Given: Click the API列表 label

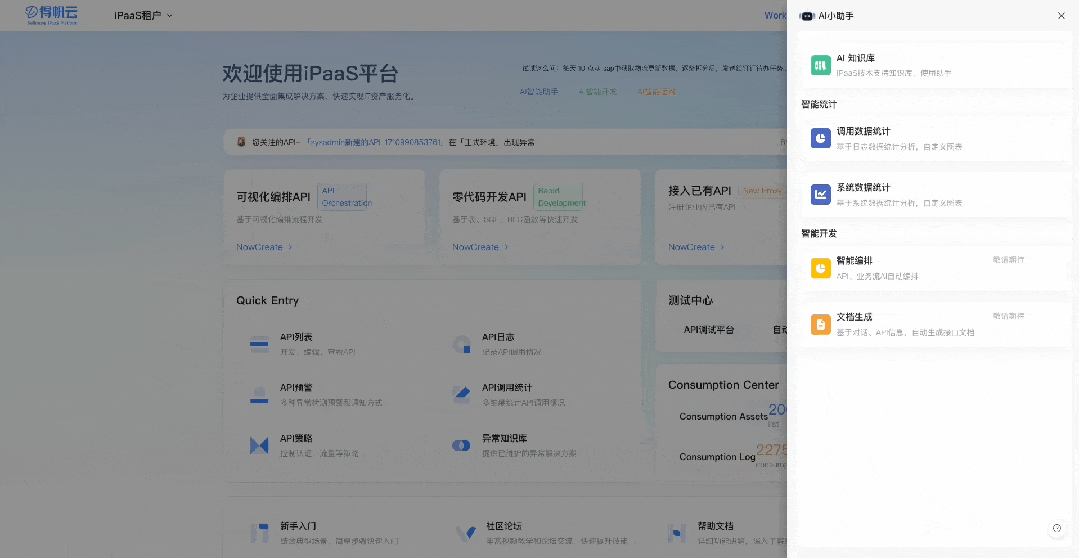Looking at the screenshot, I should coord(296,337).
